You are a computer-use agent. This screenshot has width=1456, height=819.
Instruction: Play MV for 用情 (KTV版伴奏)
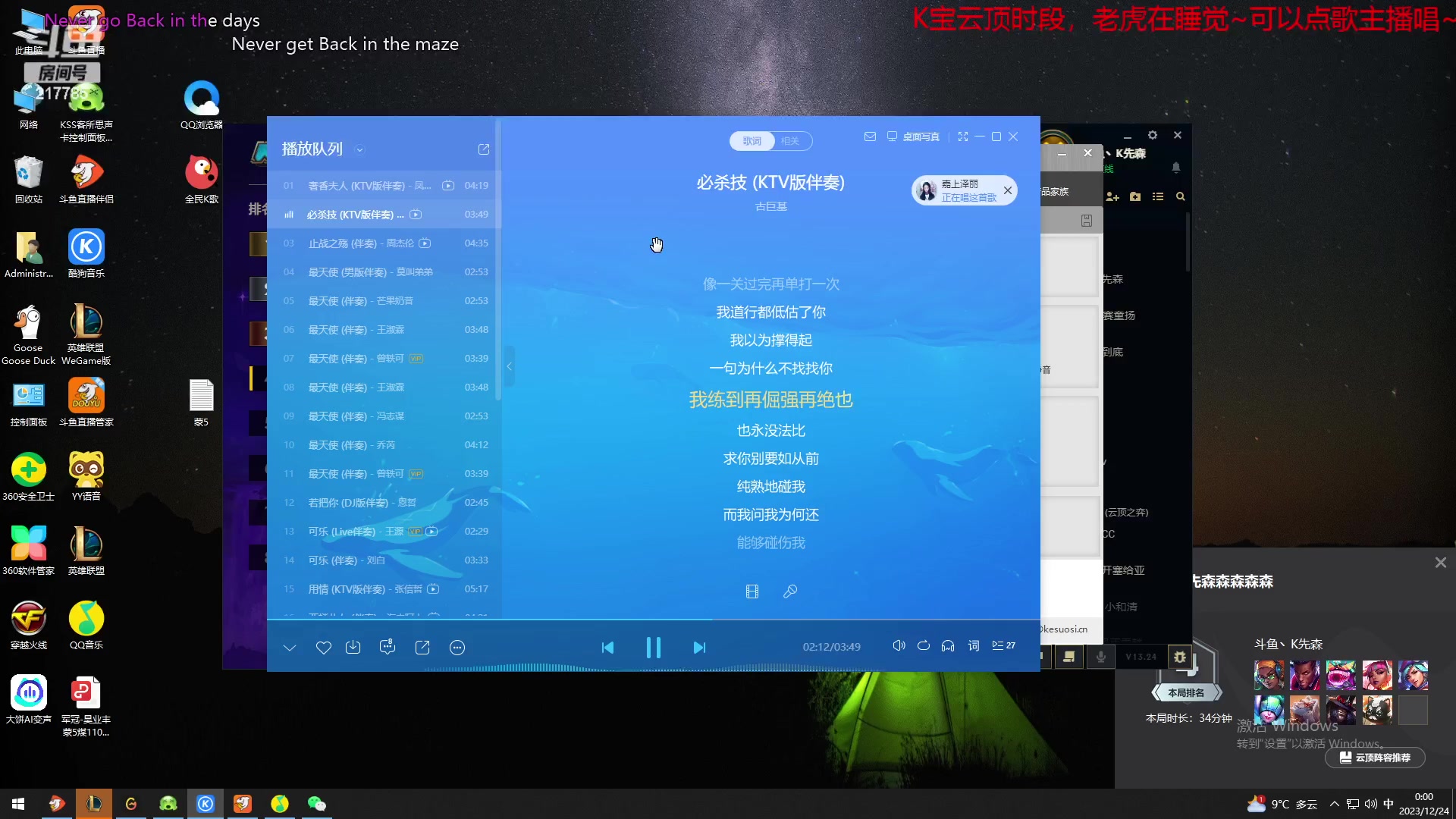pos(433,589)
